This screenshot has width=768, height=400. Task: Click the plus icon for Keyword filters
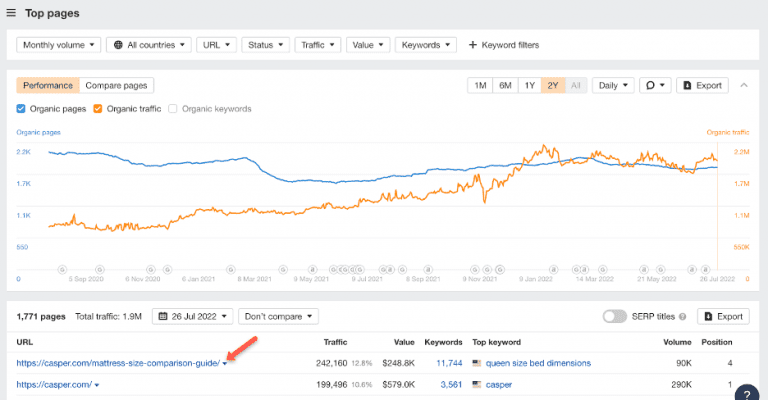tap(473, 45)
